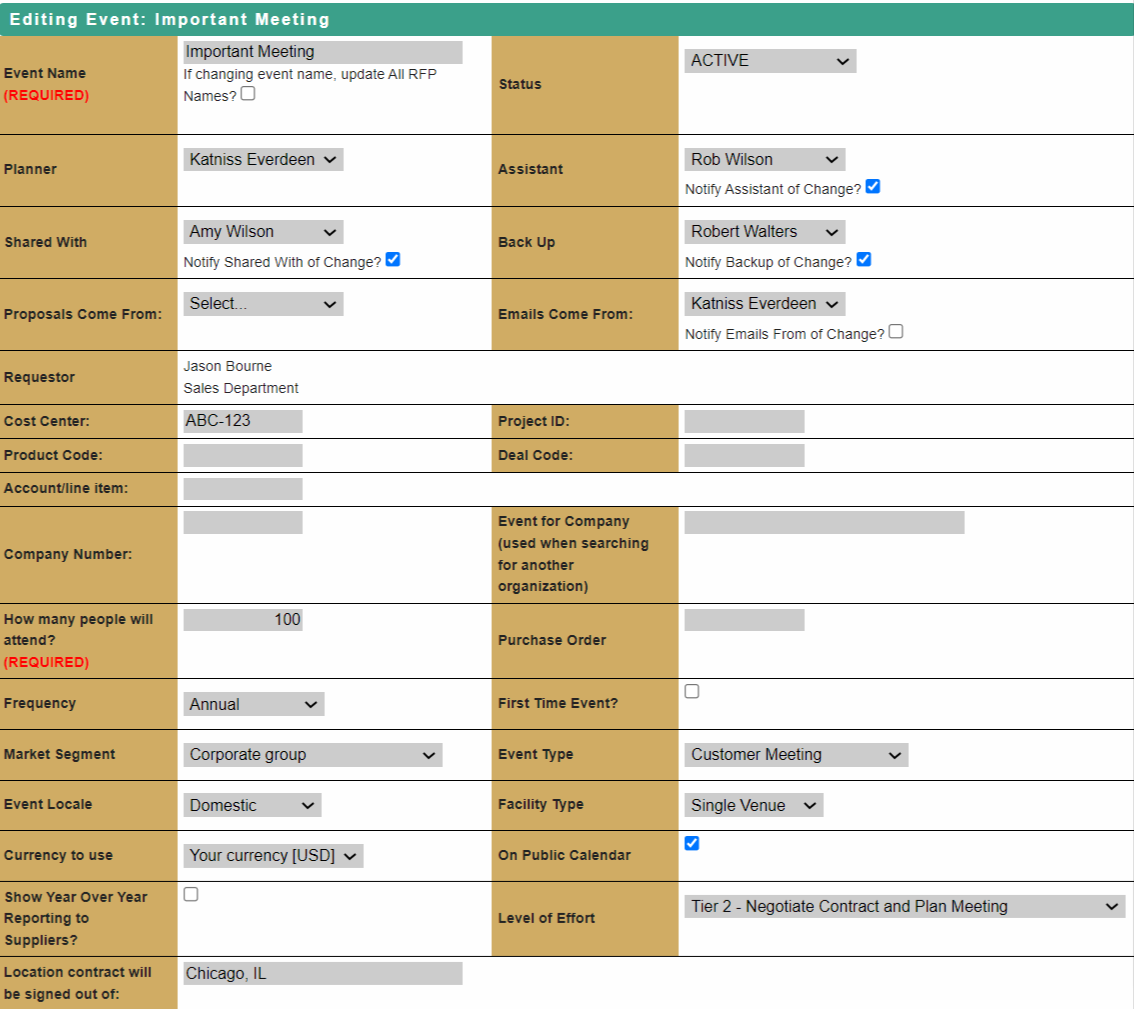The width and height of the screenshot is (1134, 1009).
Task: Uncheck Notify Assistant of Change
Action: tap(873, 187)
